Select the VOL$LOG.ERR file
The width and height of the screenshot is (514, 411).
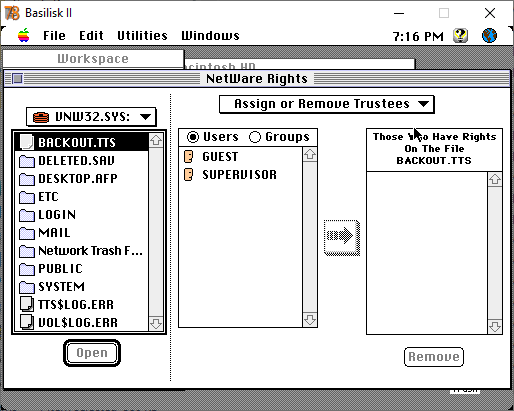(x=82, y=323)
